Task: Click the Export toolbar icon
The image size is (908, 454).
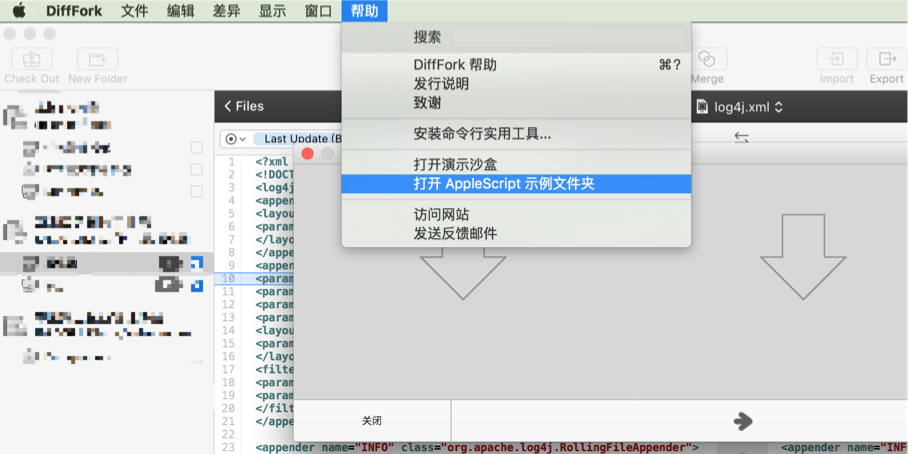Action: pos(886,59)
